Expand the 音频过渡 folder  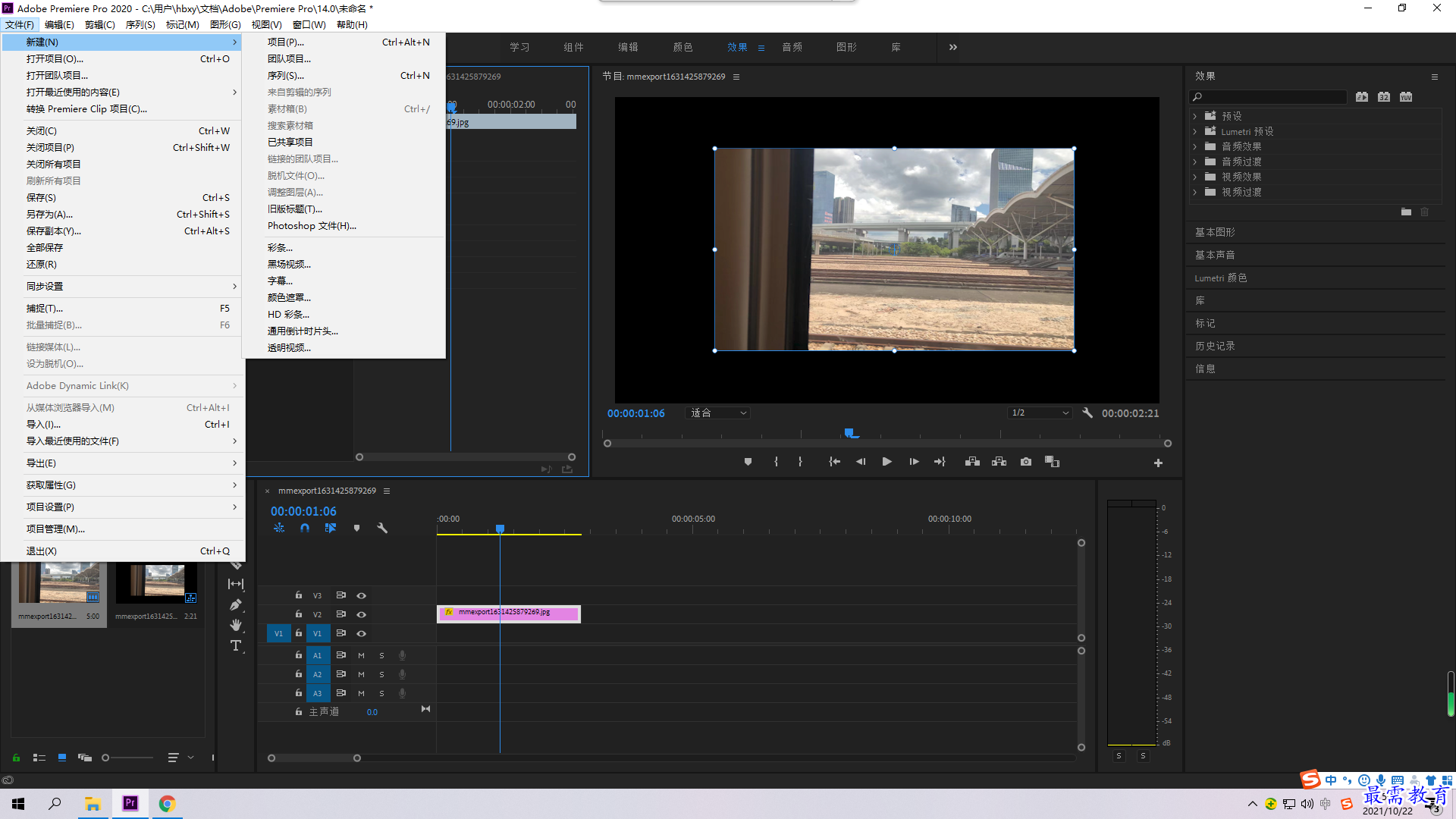1194,162
